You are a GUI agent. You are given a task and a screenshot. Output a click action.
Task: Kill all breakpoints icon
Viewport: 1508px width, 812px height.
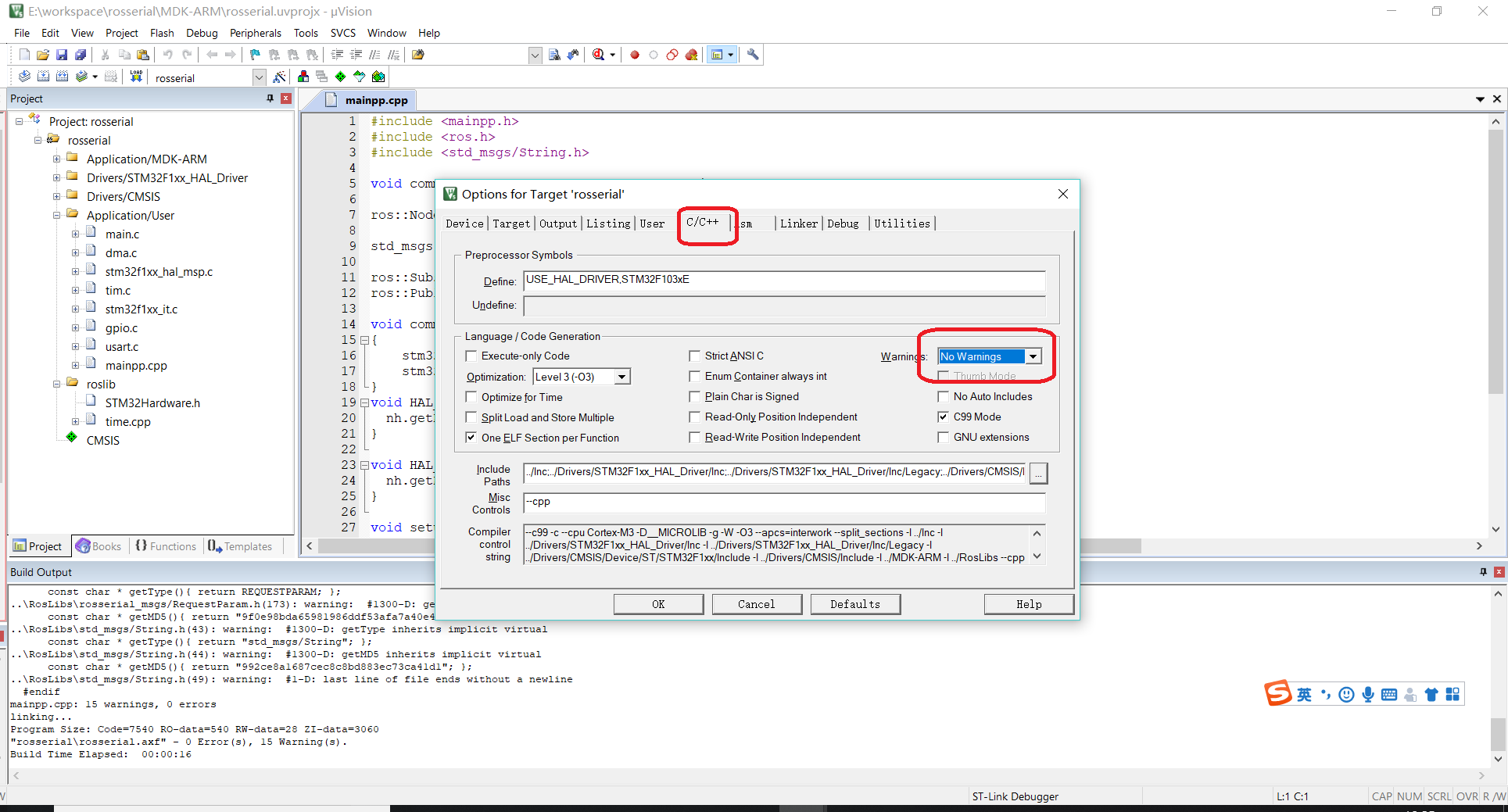pos(692,55)
